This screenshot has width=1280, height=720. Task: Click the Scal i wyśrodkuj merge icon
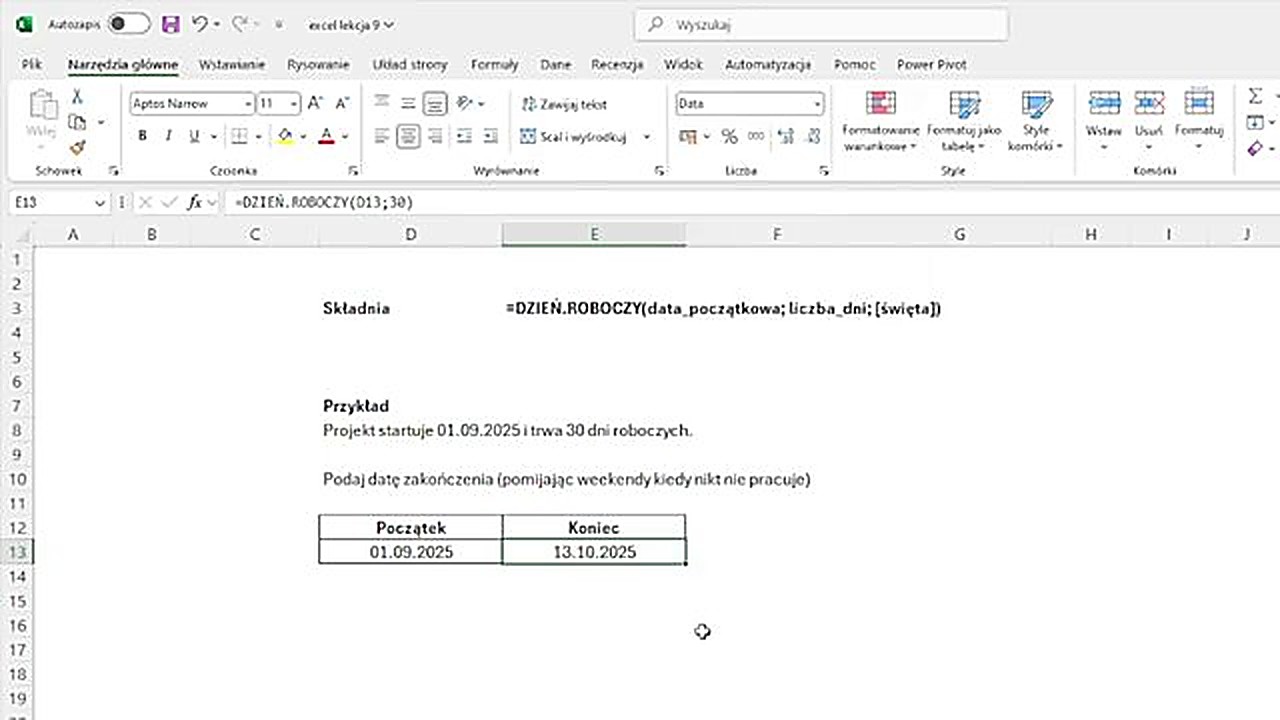527,137
